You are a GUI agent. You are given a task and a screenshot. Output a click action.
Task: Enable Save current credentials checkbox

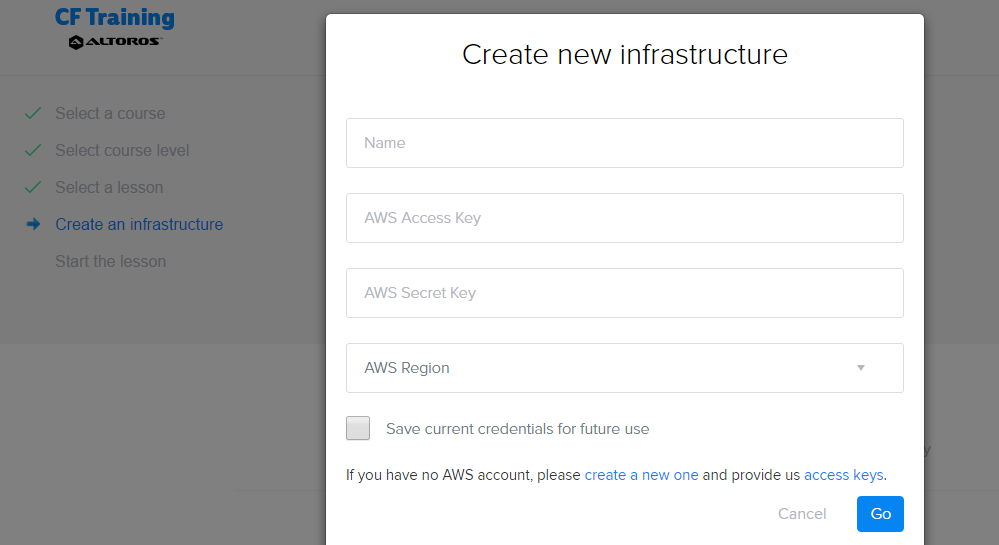(x=358, y=428)
